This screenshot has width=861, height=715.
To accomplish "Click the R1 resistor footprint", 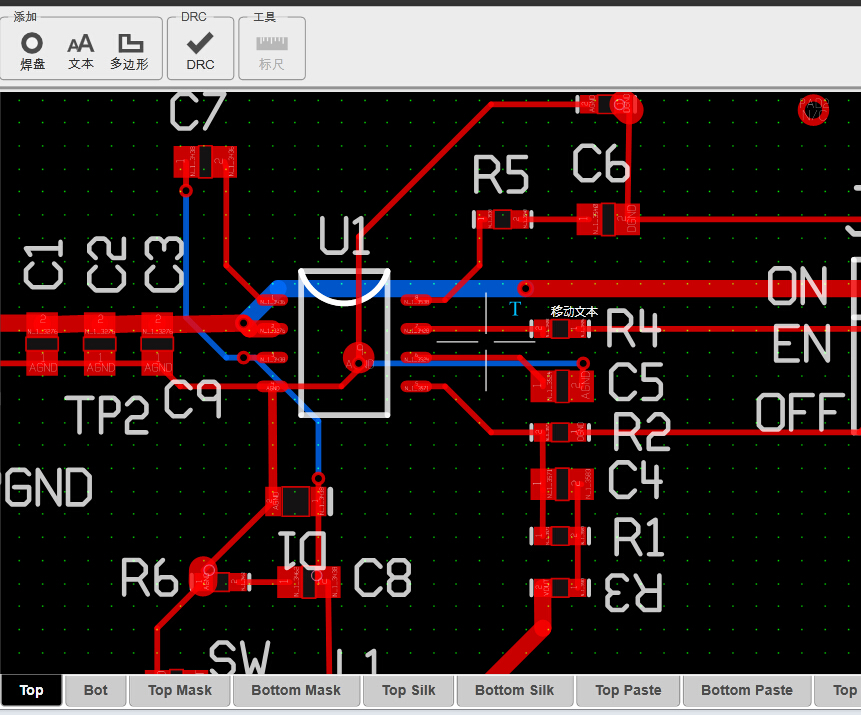I will [x=560, y=535].
